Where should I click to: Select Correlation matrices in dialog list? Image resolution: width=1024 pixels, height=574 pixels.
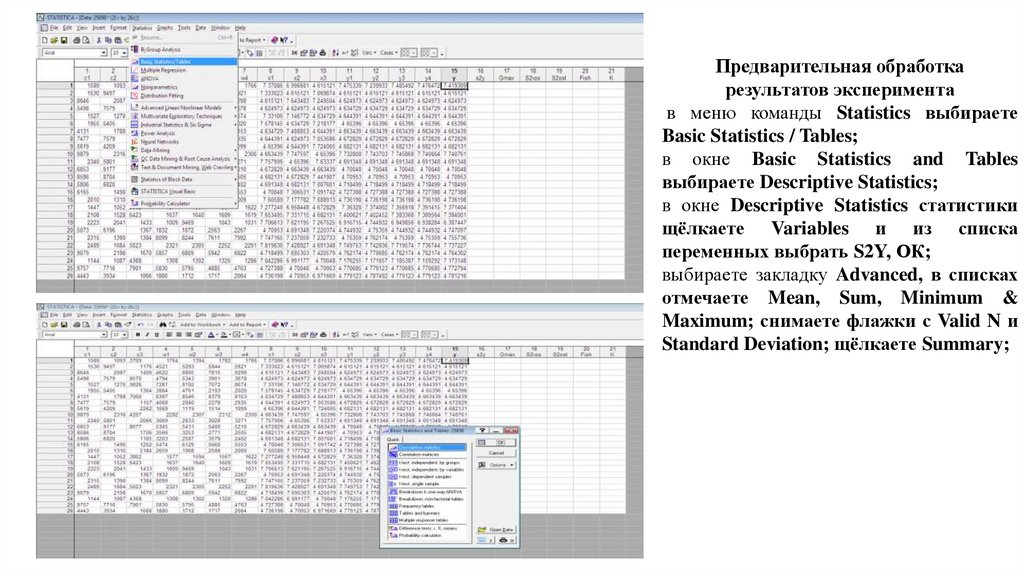[x=428, y=454]
